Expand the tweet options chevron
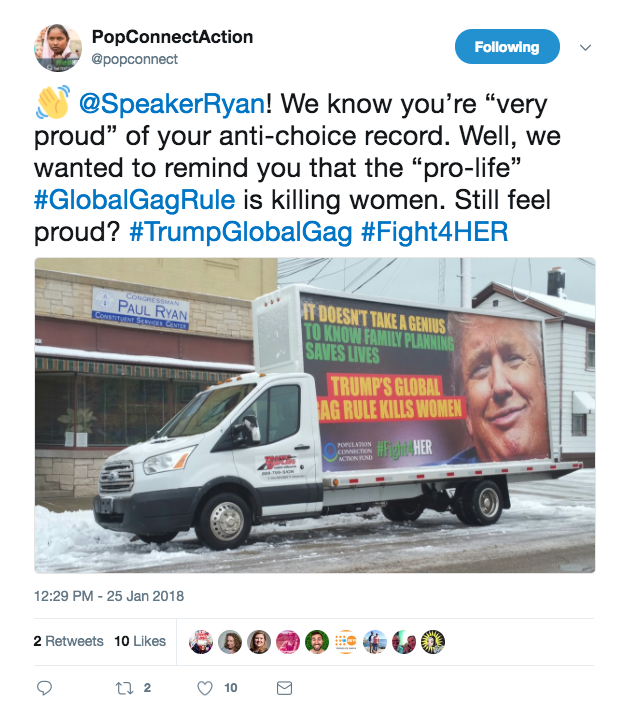 tap(585, 48)
